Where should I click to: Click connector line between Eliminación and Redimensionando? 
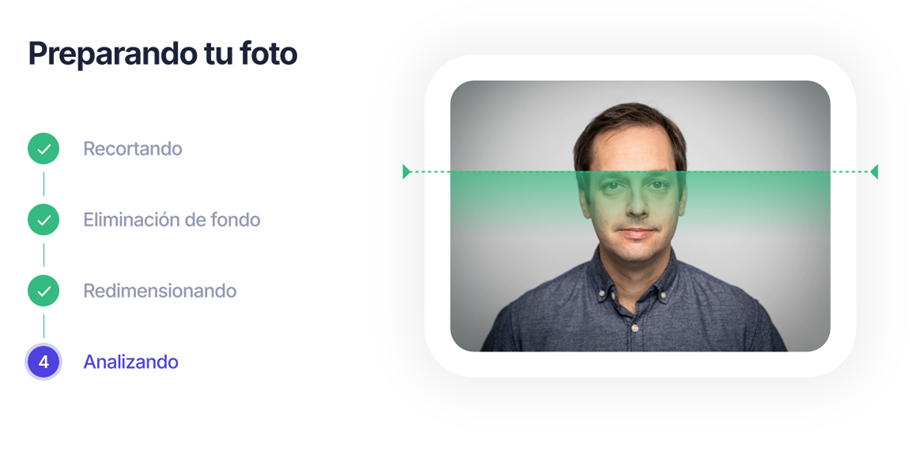pyautogui.click(x=44, y=255)
